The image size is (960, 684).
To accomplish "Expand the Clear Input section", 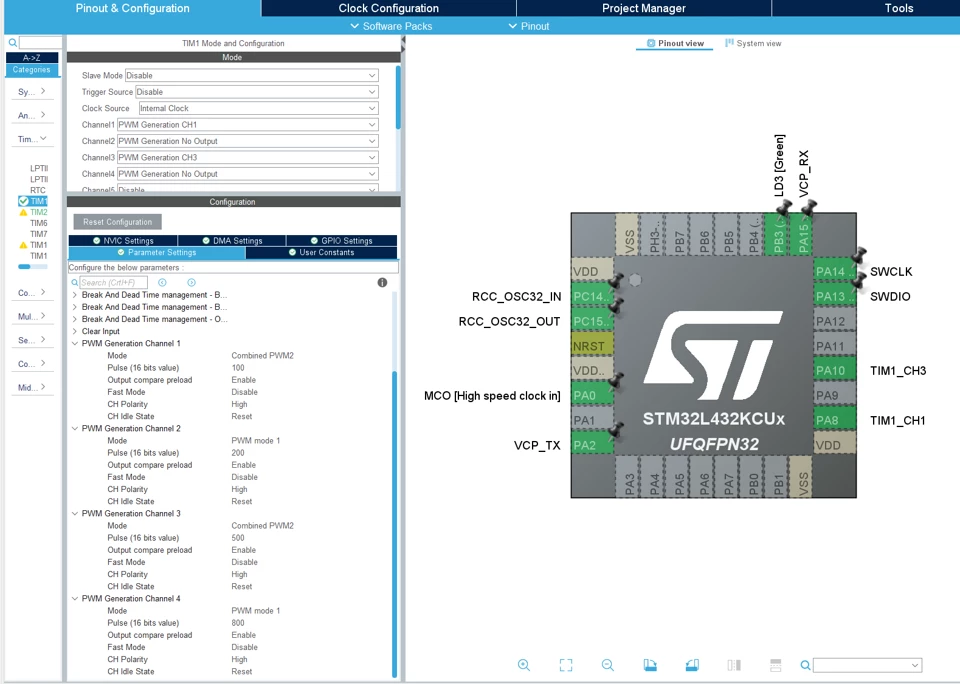I will (x=75, y=331).
